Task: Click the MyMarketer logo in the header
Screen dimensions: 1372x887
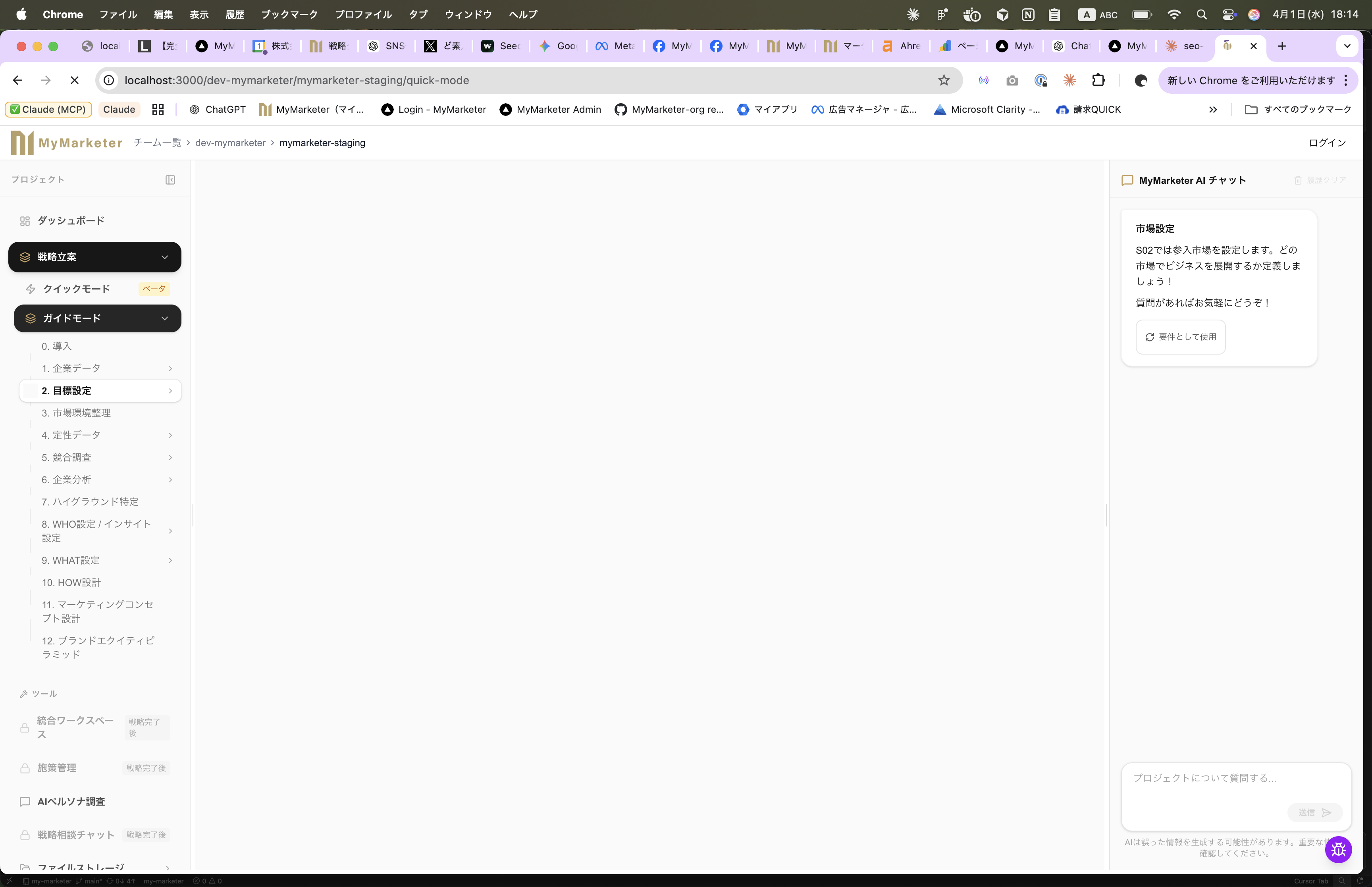Action: point(66,143)
